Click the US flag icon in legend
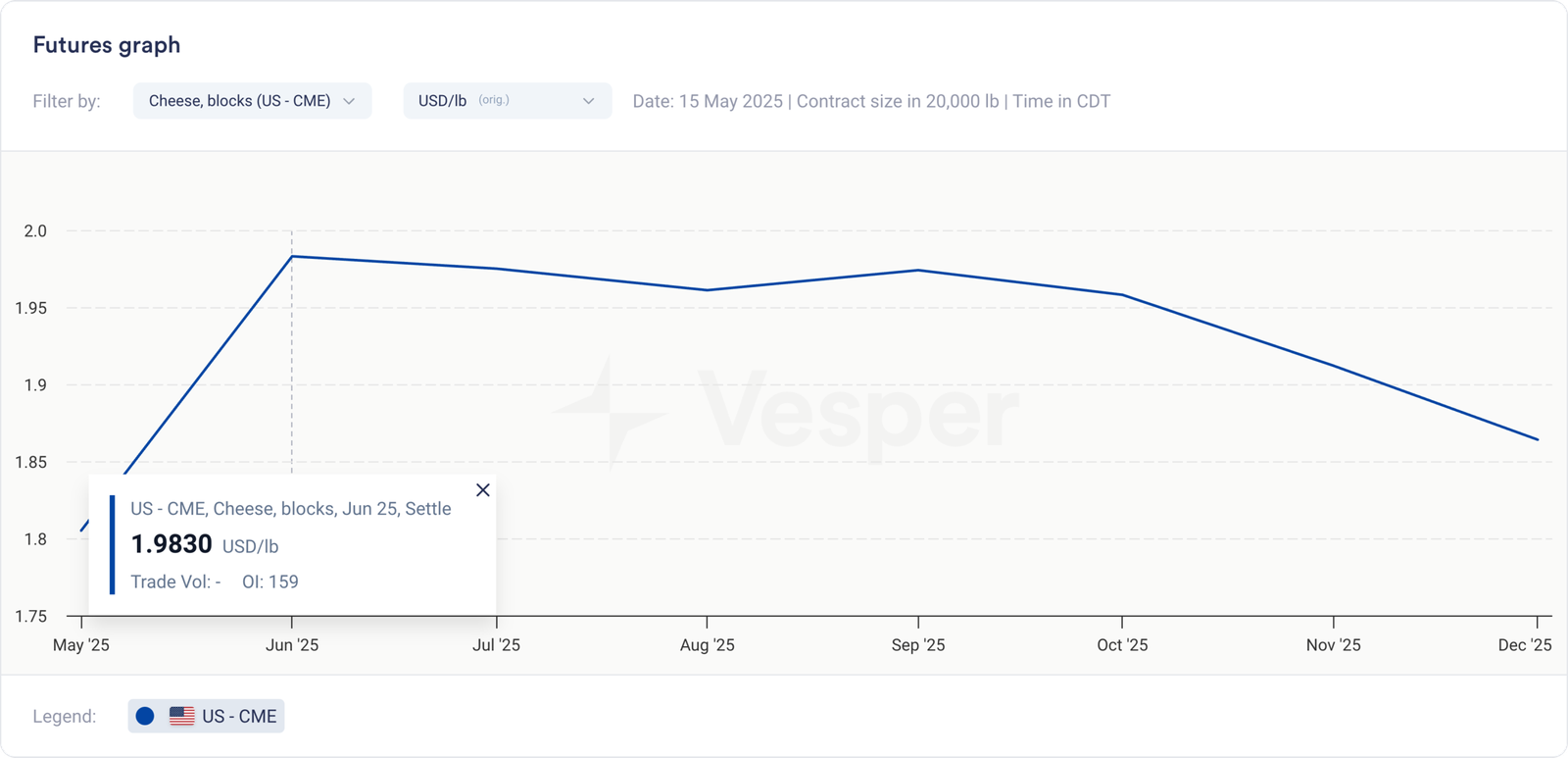Screen dimensions: 1568x758 [182, 717]
